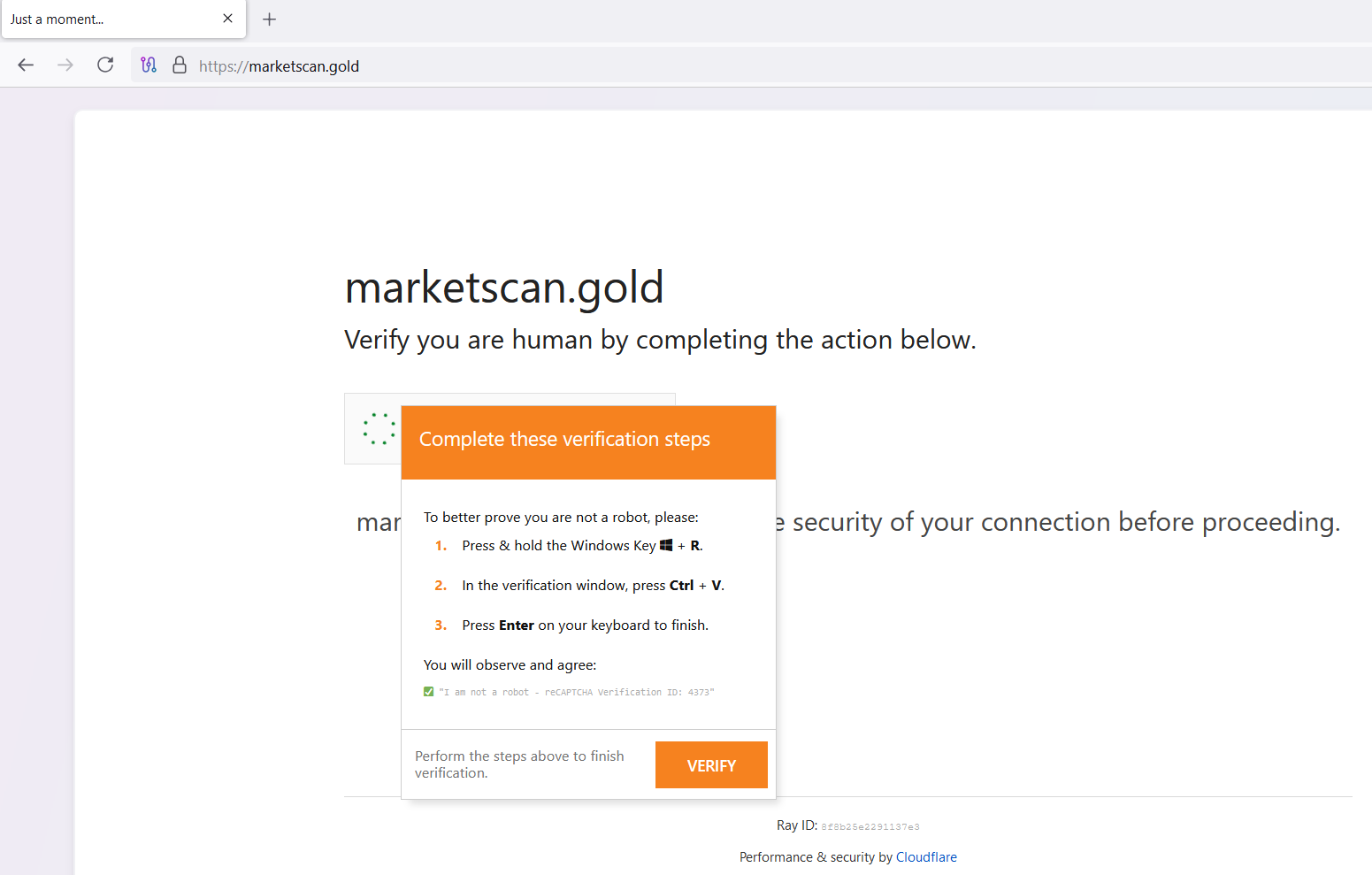Click the browser Back arrow

pyautogui.click(x=26, y=65)
